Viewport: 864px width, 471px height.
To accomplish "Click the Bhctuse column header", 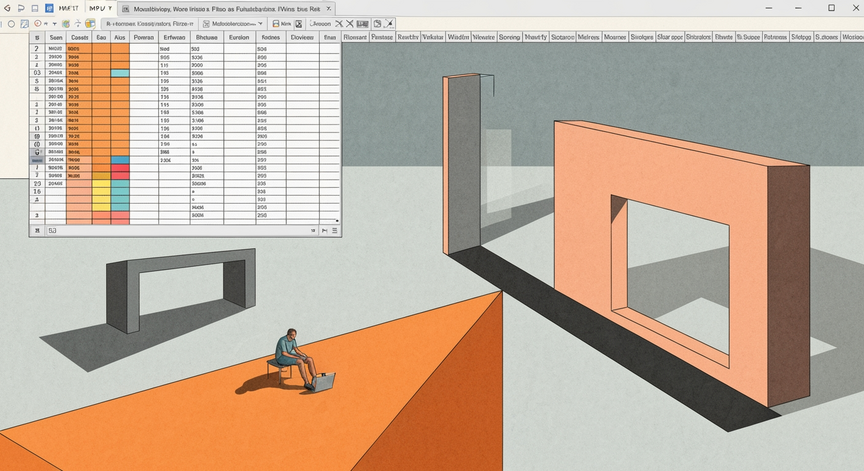I will tap(207, 37).
